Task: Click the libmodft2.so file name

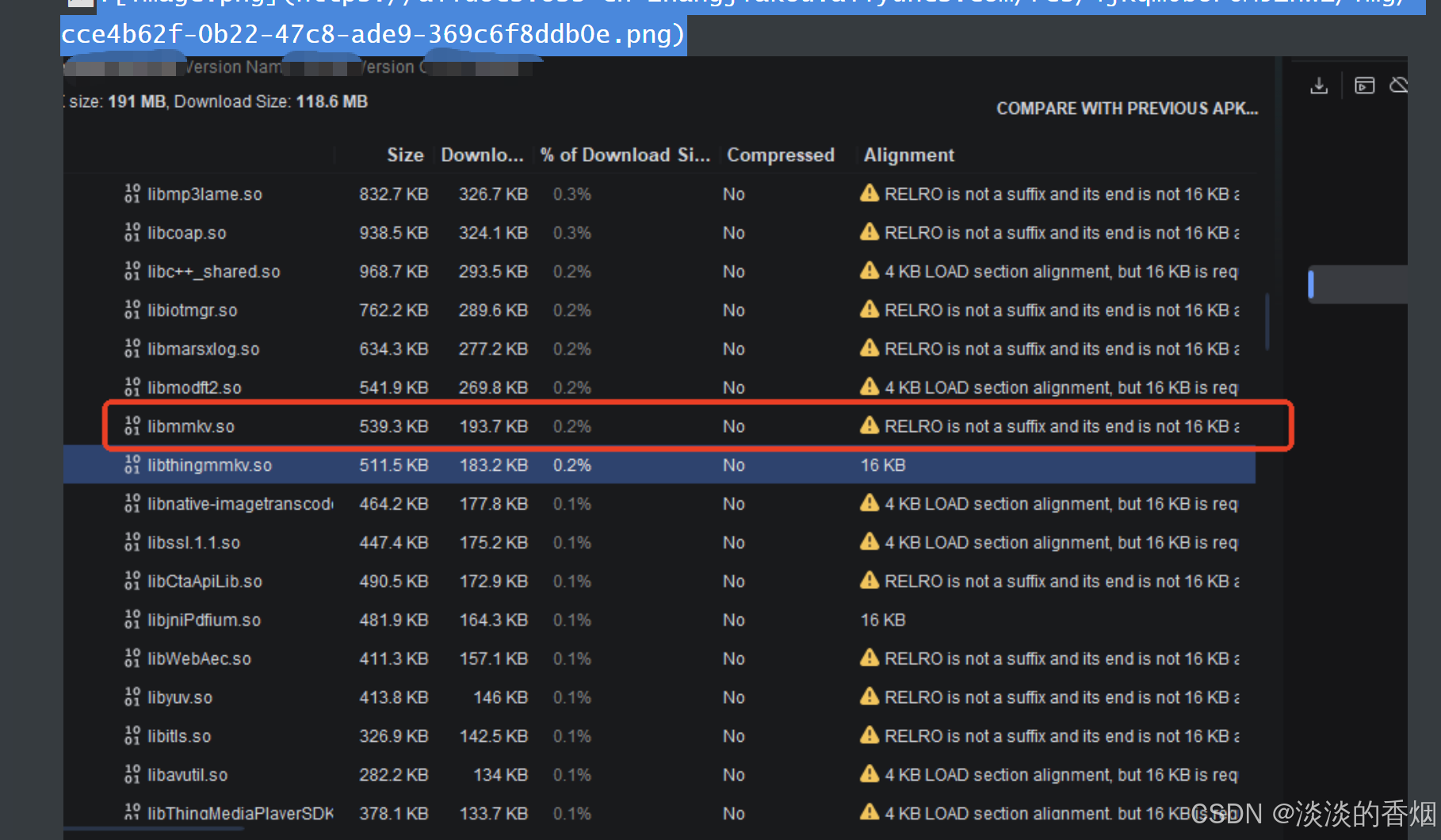Action: [x=194, y=388]
